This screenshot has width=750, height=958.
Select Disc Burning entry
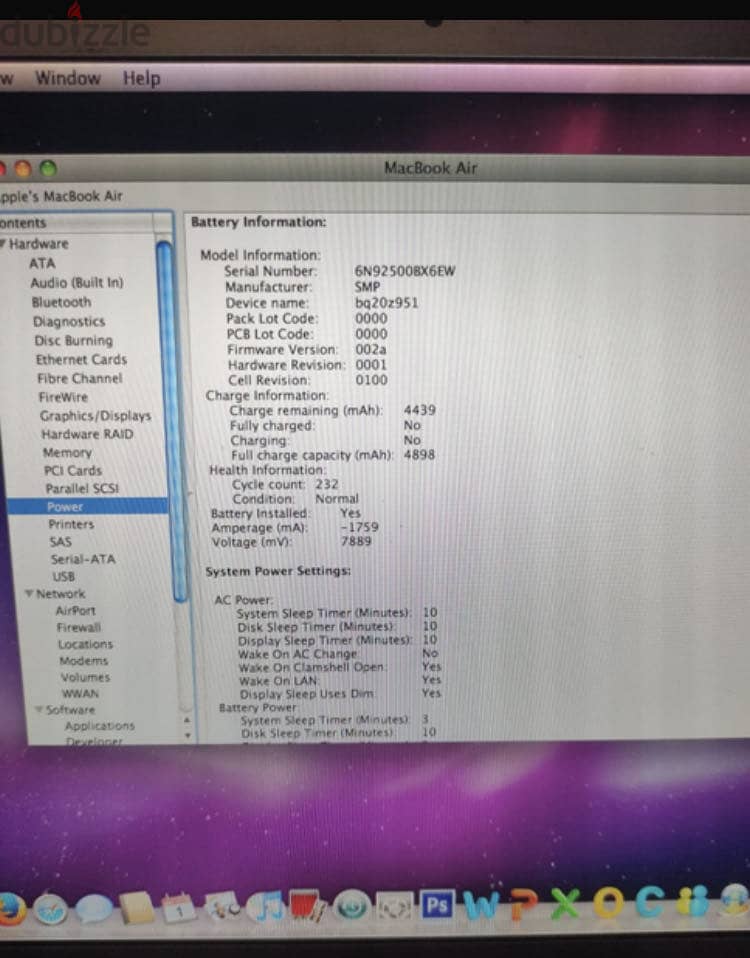(x=73, y=340)
